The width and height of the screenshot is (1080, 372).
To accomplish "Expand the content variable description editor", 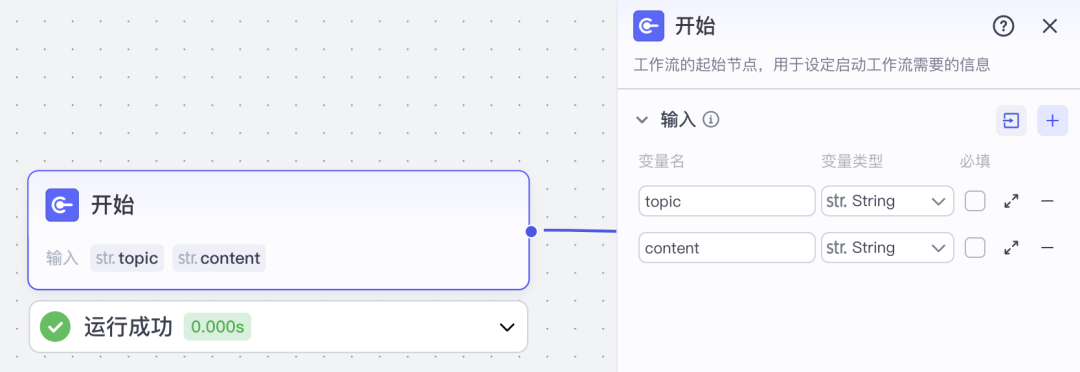I will tap(1011, 248).
